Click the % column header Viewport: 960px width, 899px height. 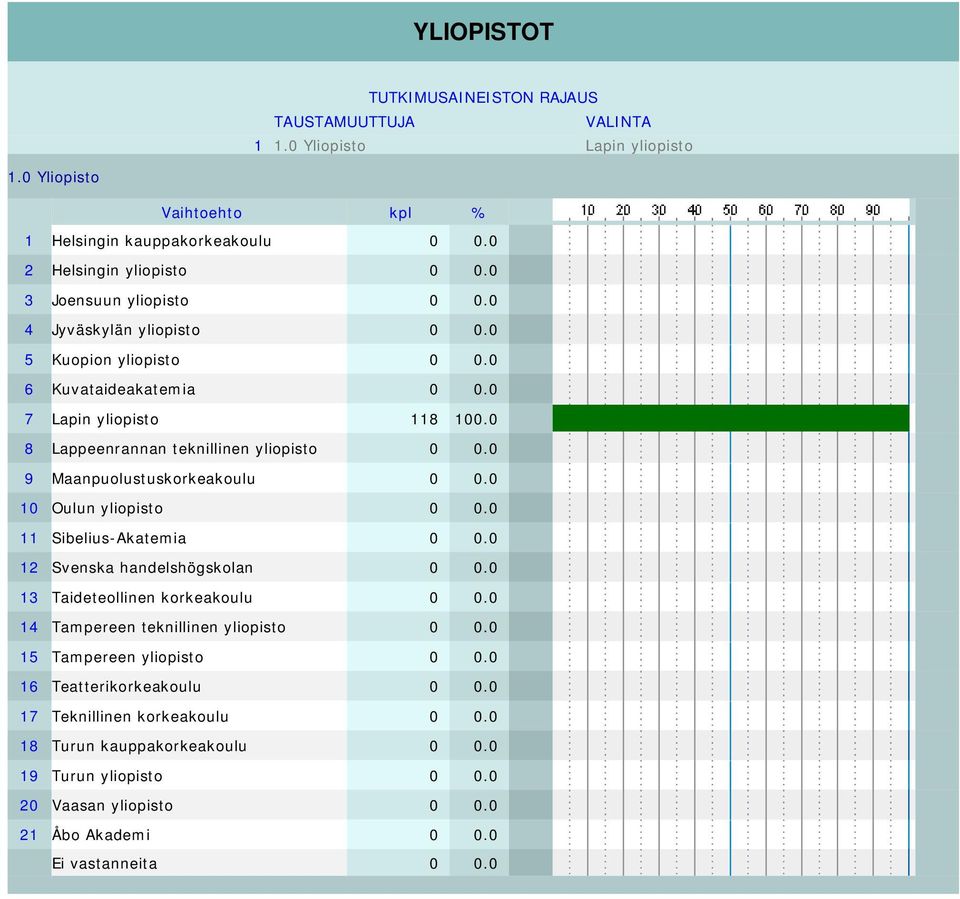click(478, 213)
